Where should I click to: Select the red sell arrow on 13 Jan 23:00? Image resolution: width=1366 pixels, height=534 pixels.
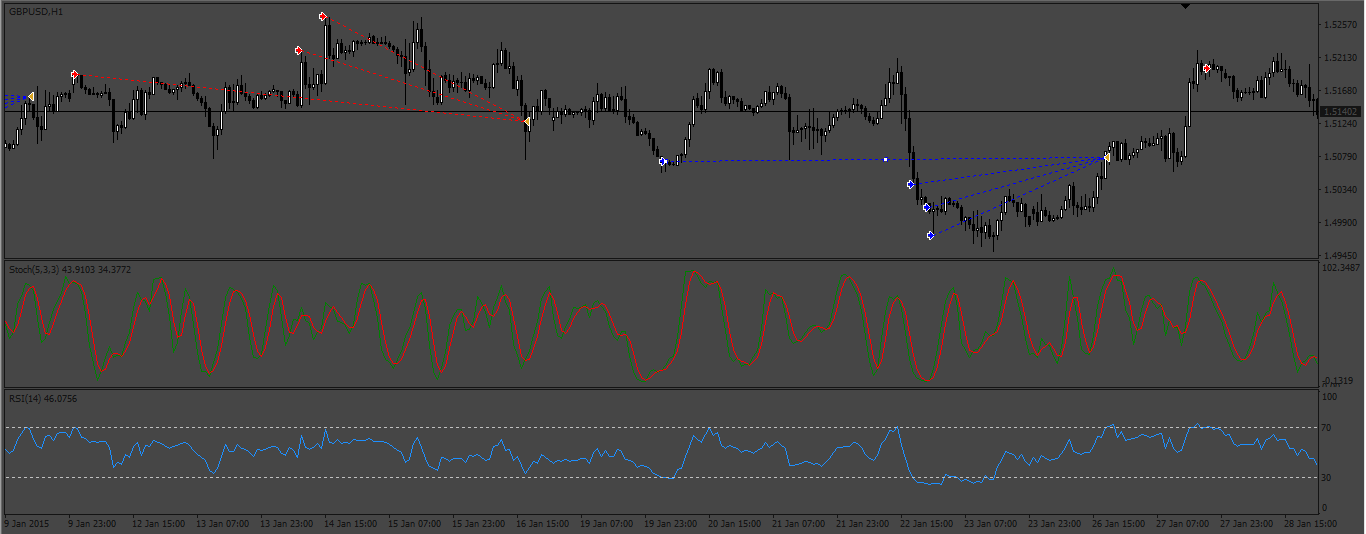[x=299, y=50]
